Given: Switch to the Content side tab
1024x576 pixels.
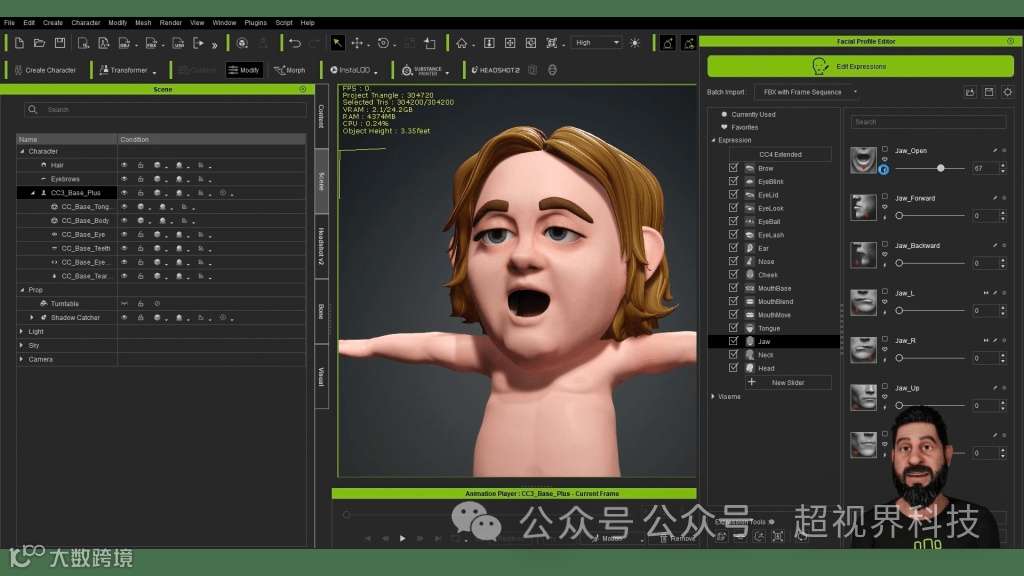Looking at the screenshot, I should [x=321, y=116].
